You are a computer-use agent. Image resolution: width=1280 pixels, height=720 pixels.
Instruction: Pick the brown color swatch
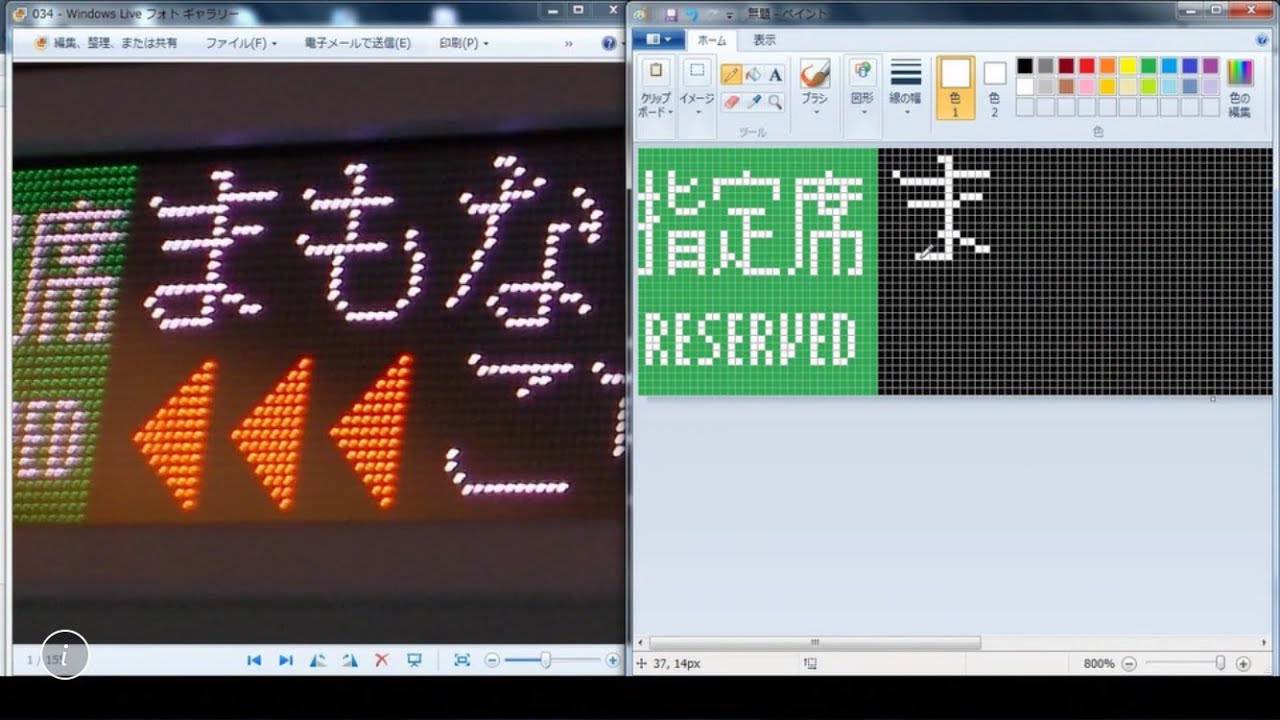point(1066,86)
